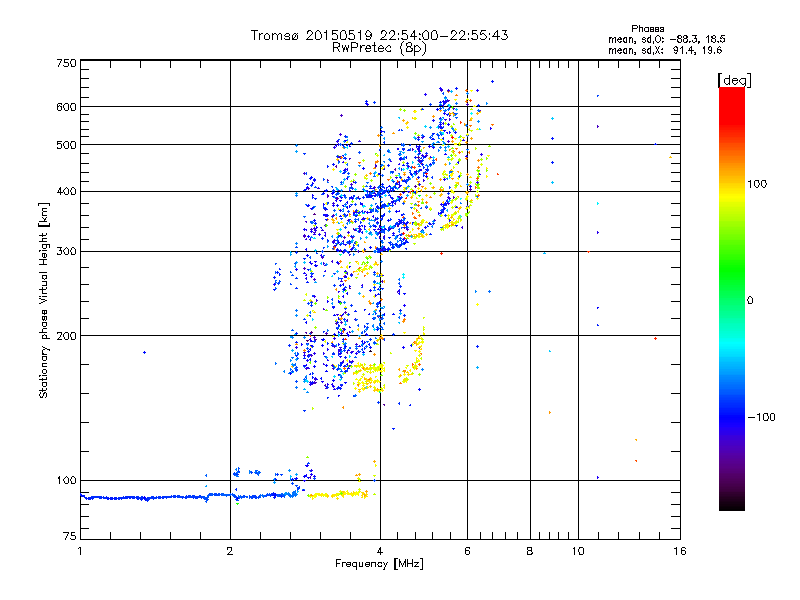Click y-axis tick label 200
Image resolution: width=800 pixels, height=600 pixels.
(x=66, y=336)
